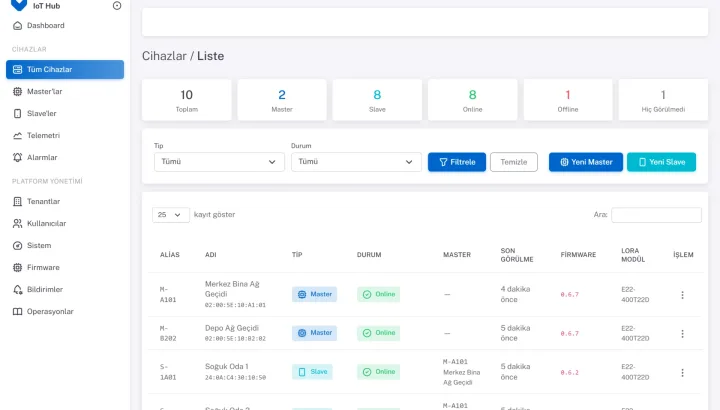Open actions menu for M-B202 row
The height and width of the screenshot is (410, 720).
682,333
